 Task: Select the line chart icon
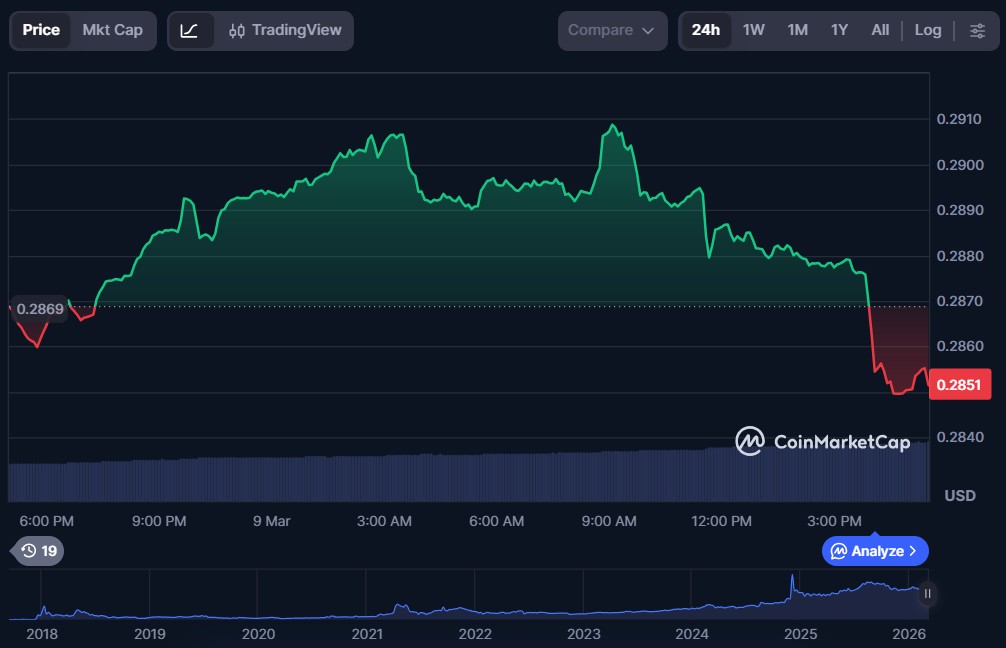pos(190,31)
